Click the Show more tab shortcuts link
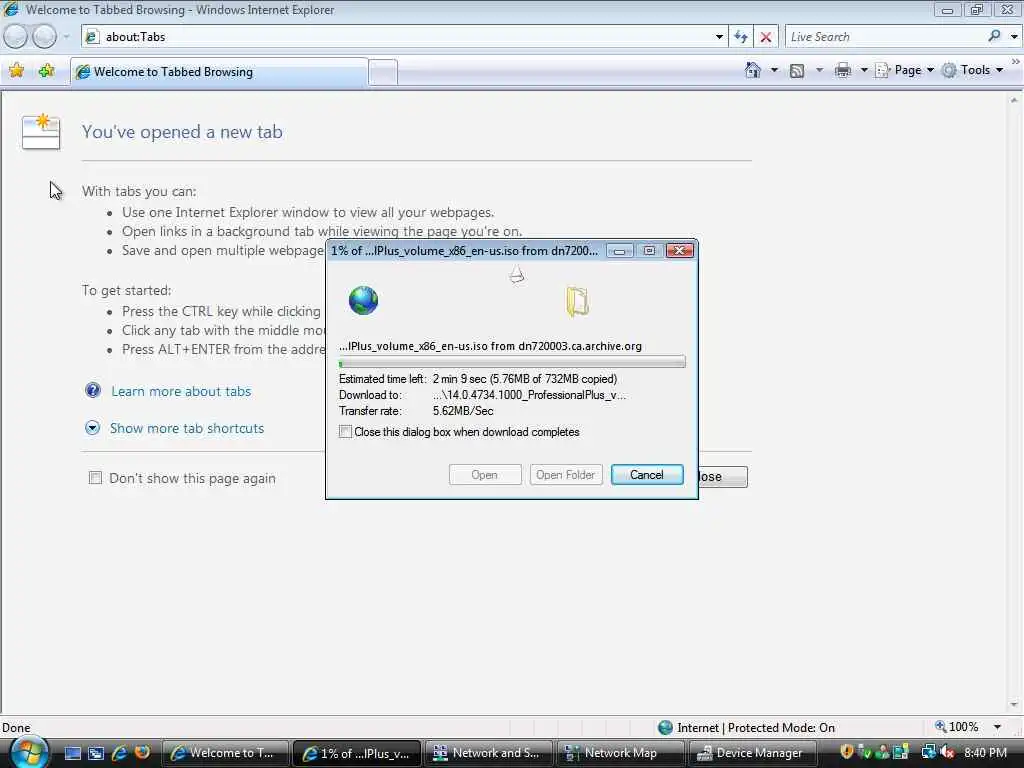 pyautogui.click(x=187, y=428)
